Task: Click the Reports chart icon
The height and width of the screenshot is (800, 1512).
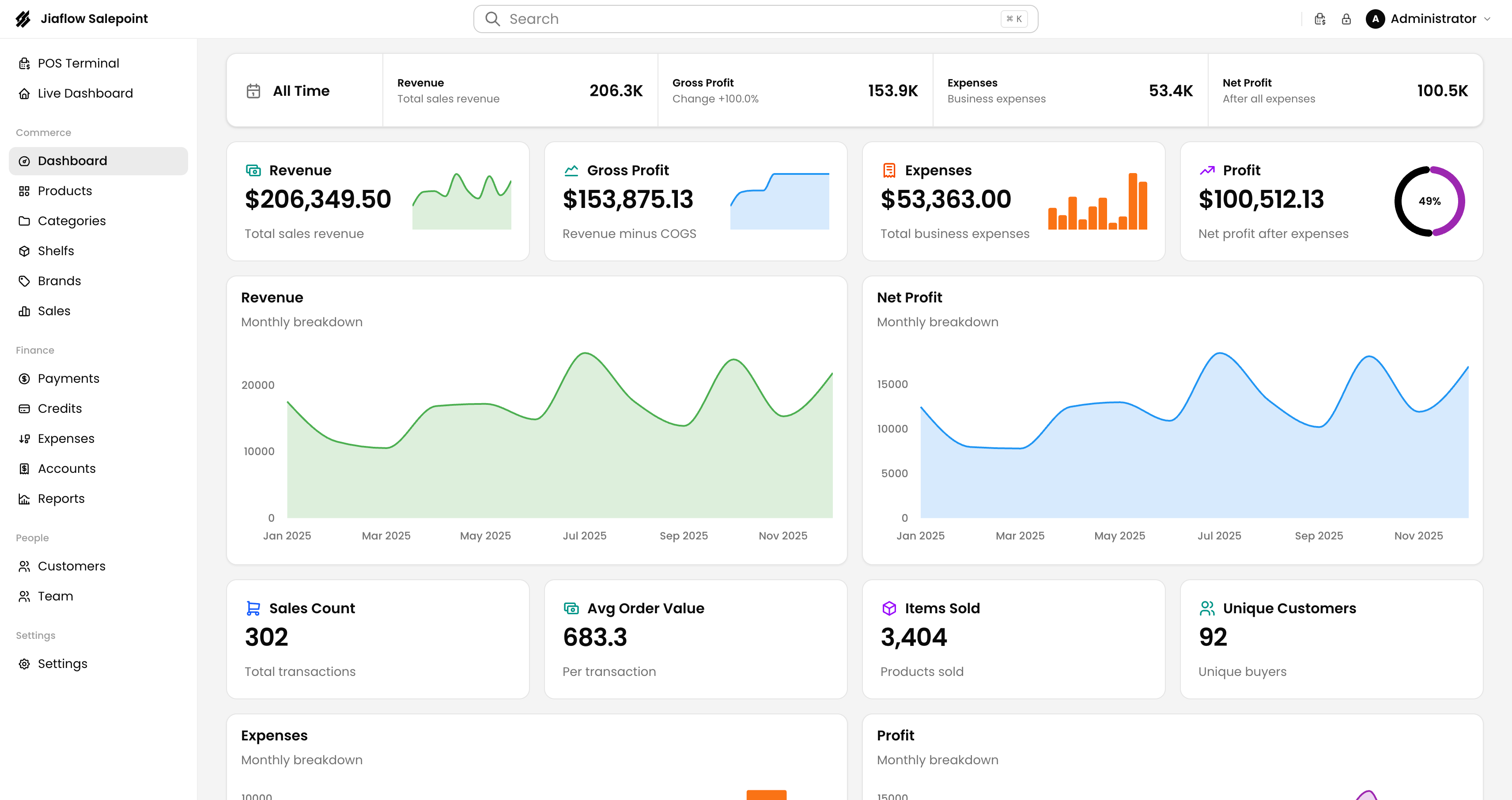Action: (24, 499)
